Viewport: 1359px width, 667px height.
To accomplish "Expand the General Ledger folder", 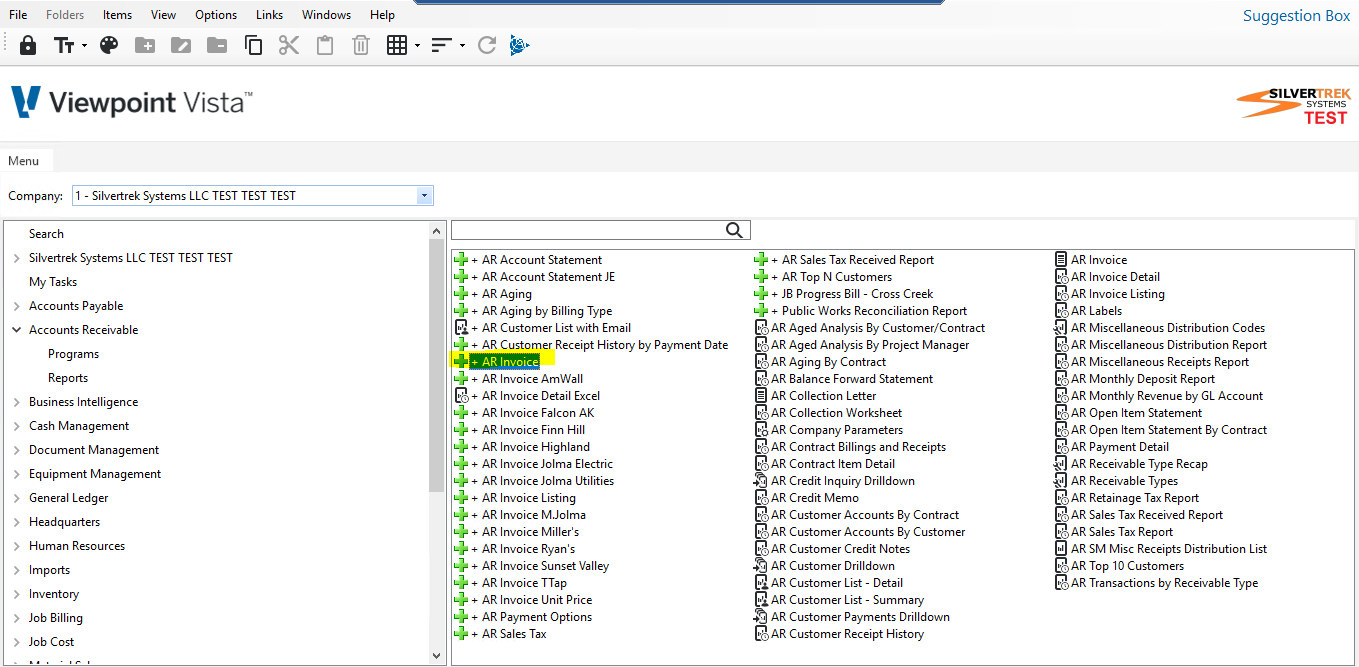I will (16, 498).
